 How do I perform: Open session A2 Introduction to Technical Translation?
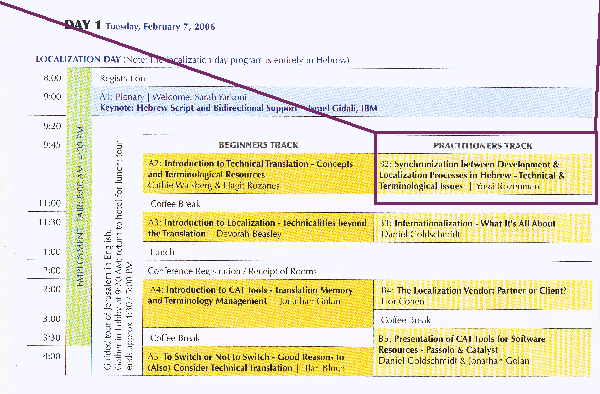(258, 173)
